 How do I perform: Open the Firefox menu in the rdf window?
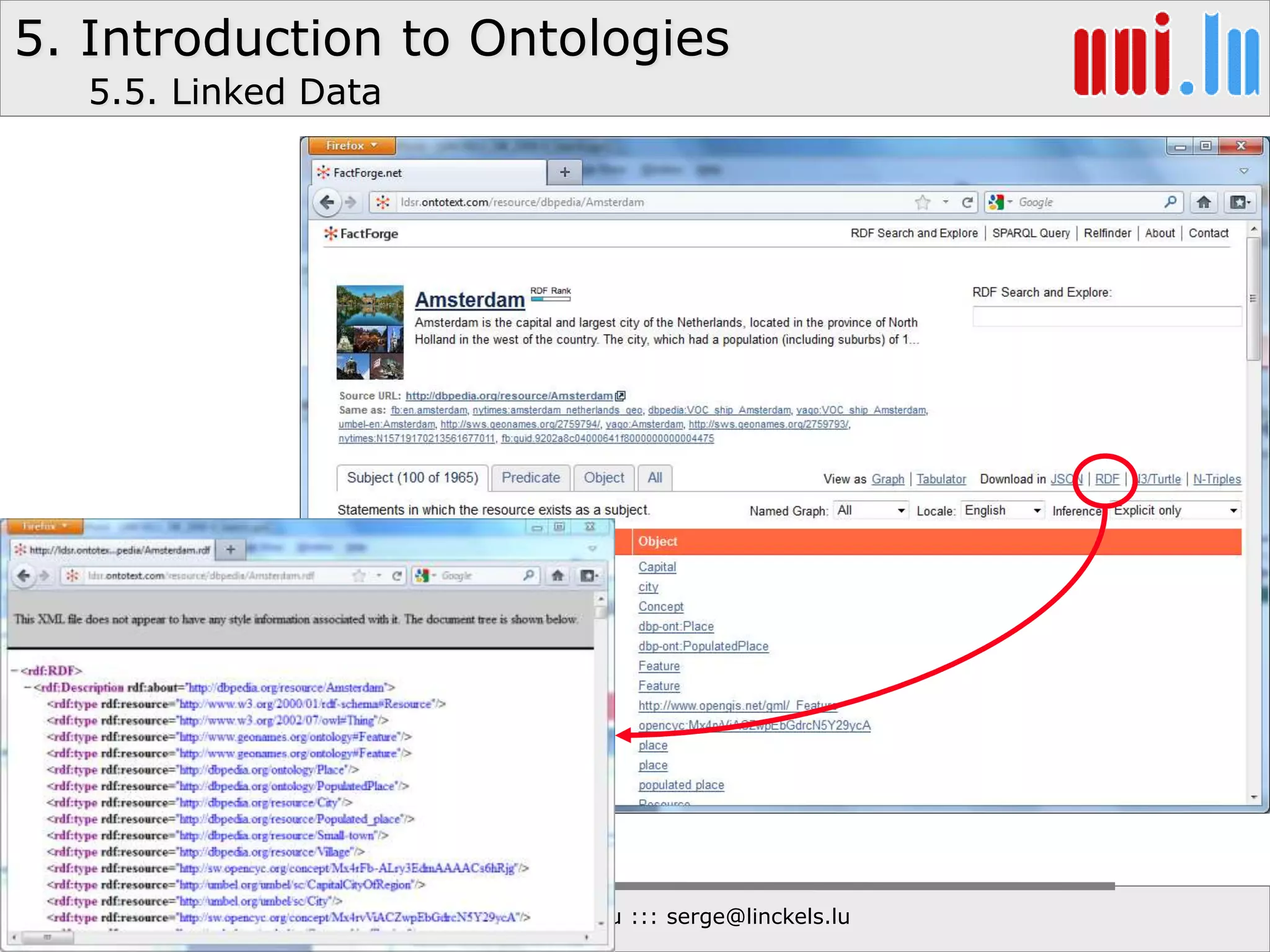(x=44, y=526)
